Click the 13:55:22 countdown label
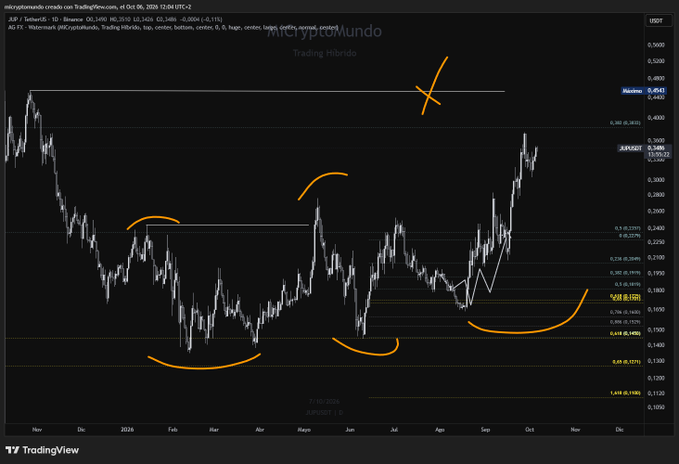The width and height of the screenshot is (679, 464). point(658,155)
